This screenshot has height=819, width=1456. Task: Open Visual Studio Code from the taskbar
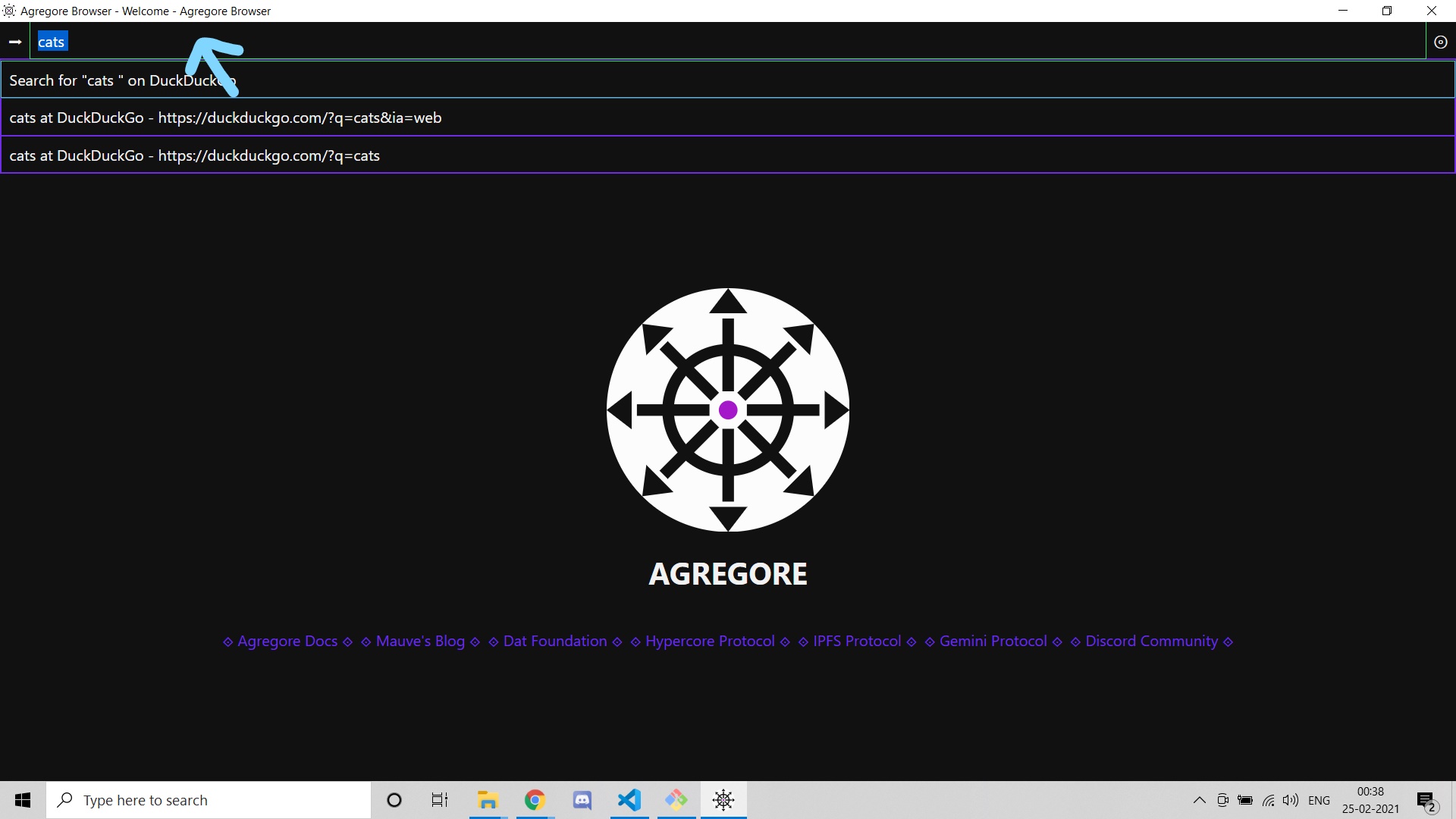tap(629, 800)
